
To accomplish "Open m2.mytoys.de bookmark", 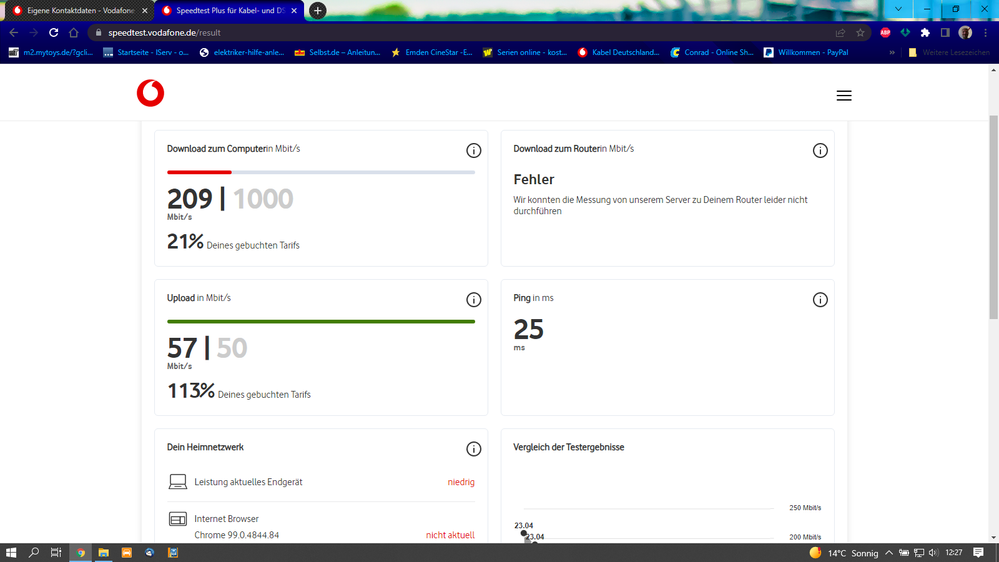I will click(x=50, y=52).
